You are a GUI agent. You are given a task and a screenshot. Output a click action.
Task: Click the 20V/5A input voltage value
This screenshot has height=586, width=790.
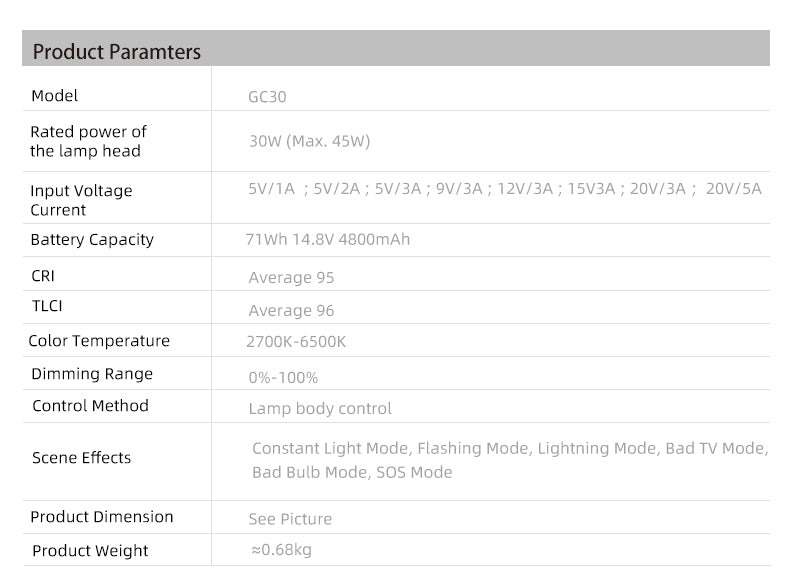click(x=733, y=188)
